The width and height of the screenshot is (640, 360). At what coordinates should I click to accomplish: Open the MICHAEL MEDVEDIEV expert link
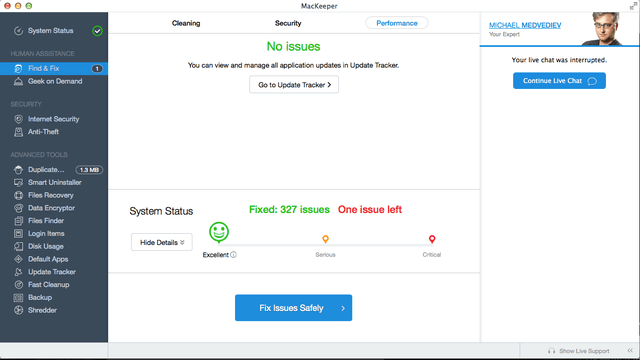tap(525, 25)
